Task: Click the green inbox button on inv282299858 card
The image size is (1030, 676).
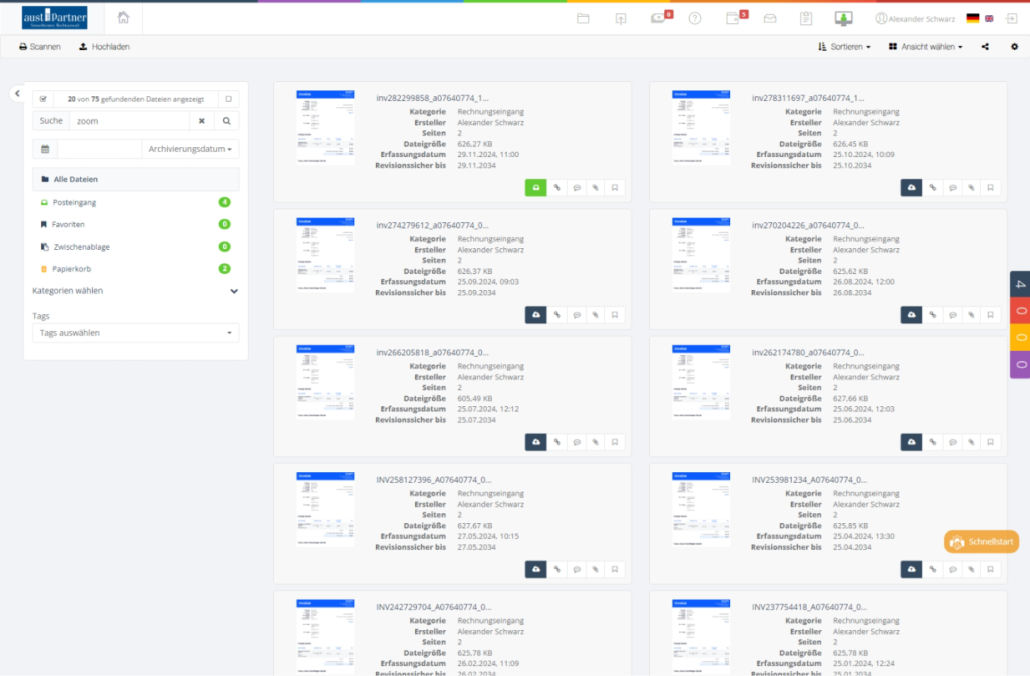Action: point(535,187)
